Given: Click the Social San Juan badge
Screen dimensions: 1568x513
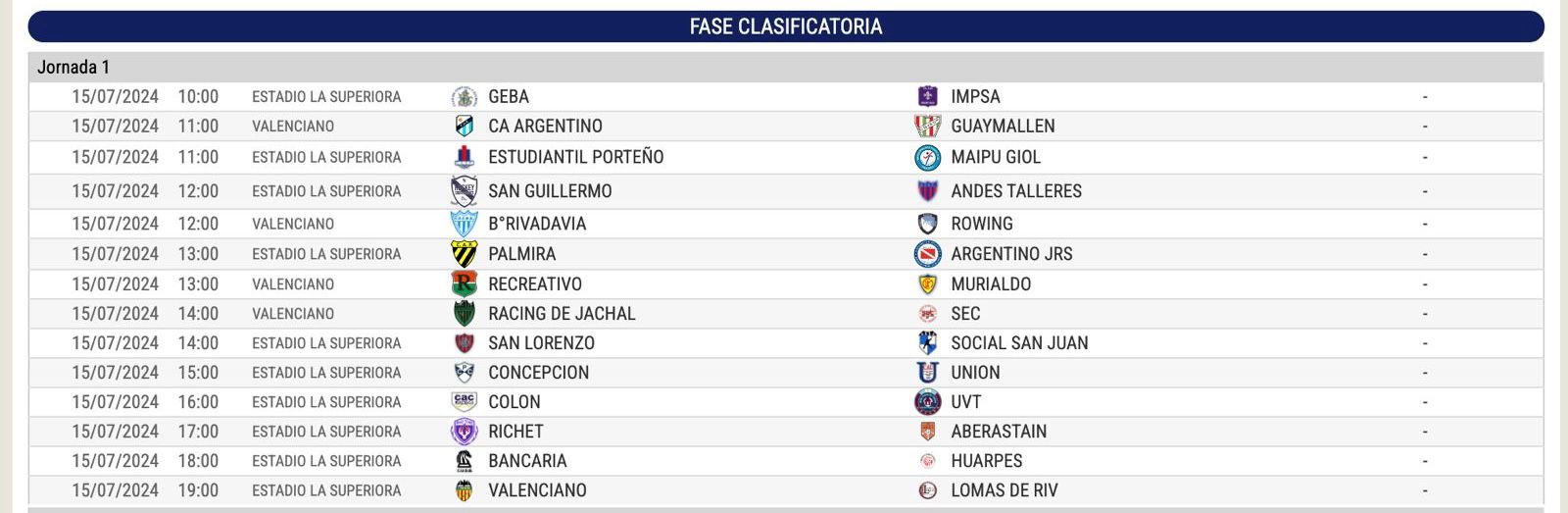Looking at the screenshot, I should tap(927, 343).
